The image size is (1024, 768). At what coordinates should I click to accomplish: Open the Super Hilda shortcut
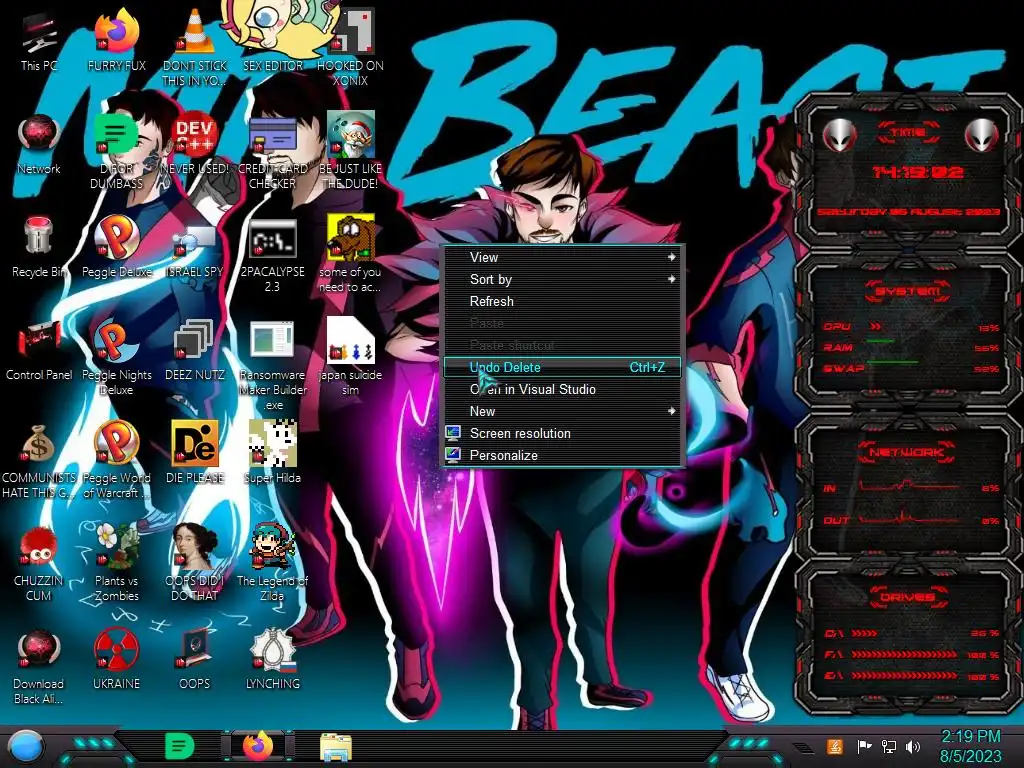tap(272, 452)
